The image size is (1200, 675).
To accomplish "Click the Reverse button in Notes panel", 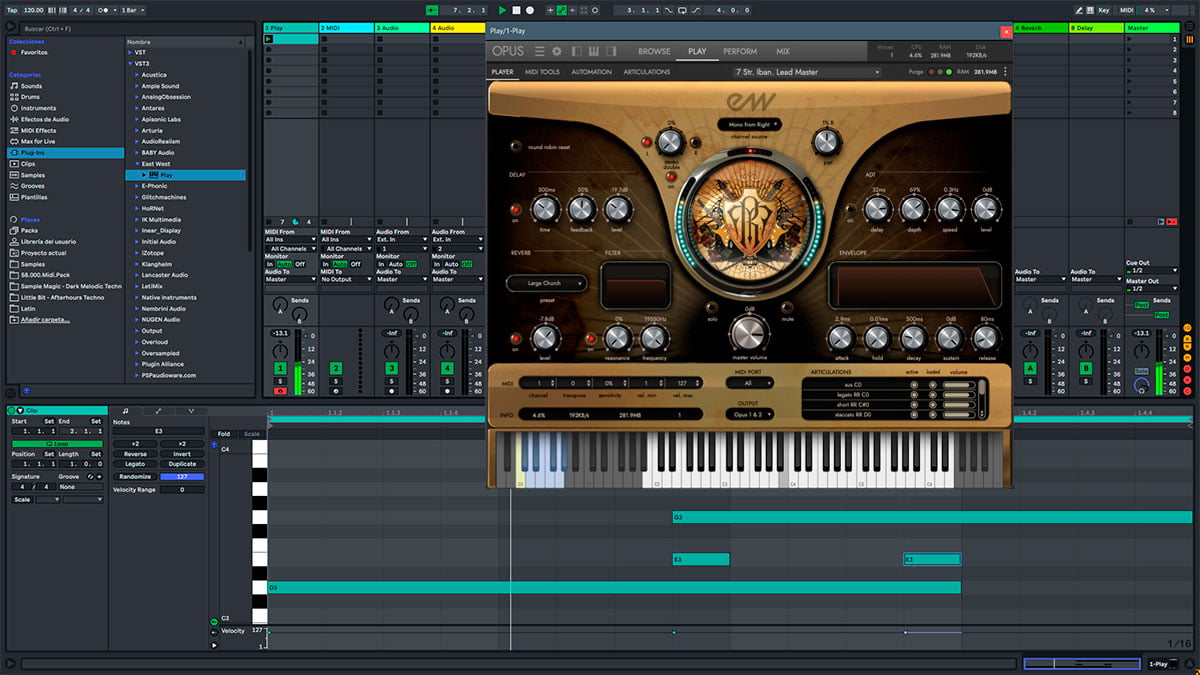I will tap(135, 454).
